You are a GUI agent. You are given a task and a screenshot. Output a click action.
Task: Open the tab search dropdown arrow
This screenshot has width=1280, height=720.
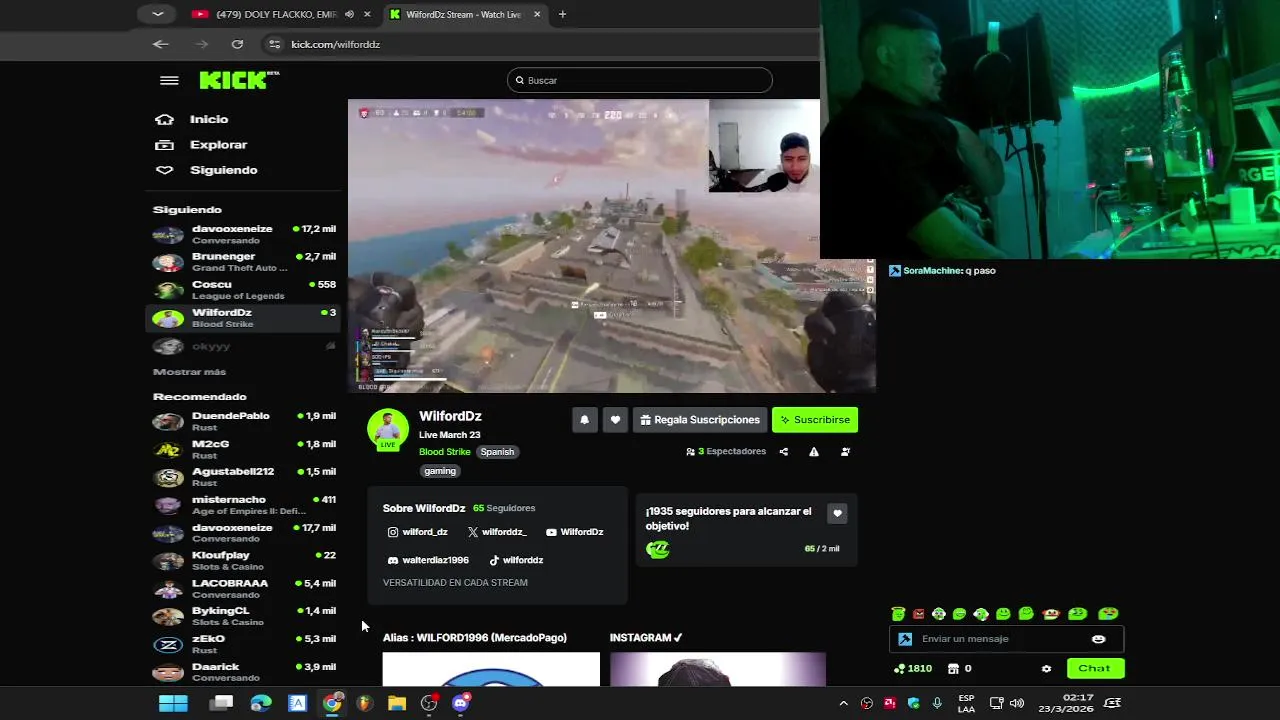click(x=158, y=14)
